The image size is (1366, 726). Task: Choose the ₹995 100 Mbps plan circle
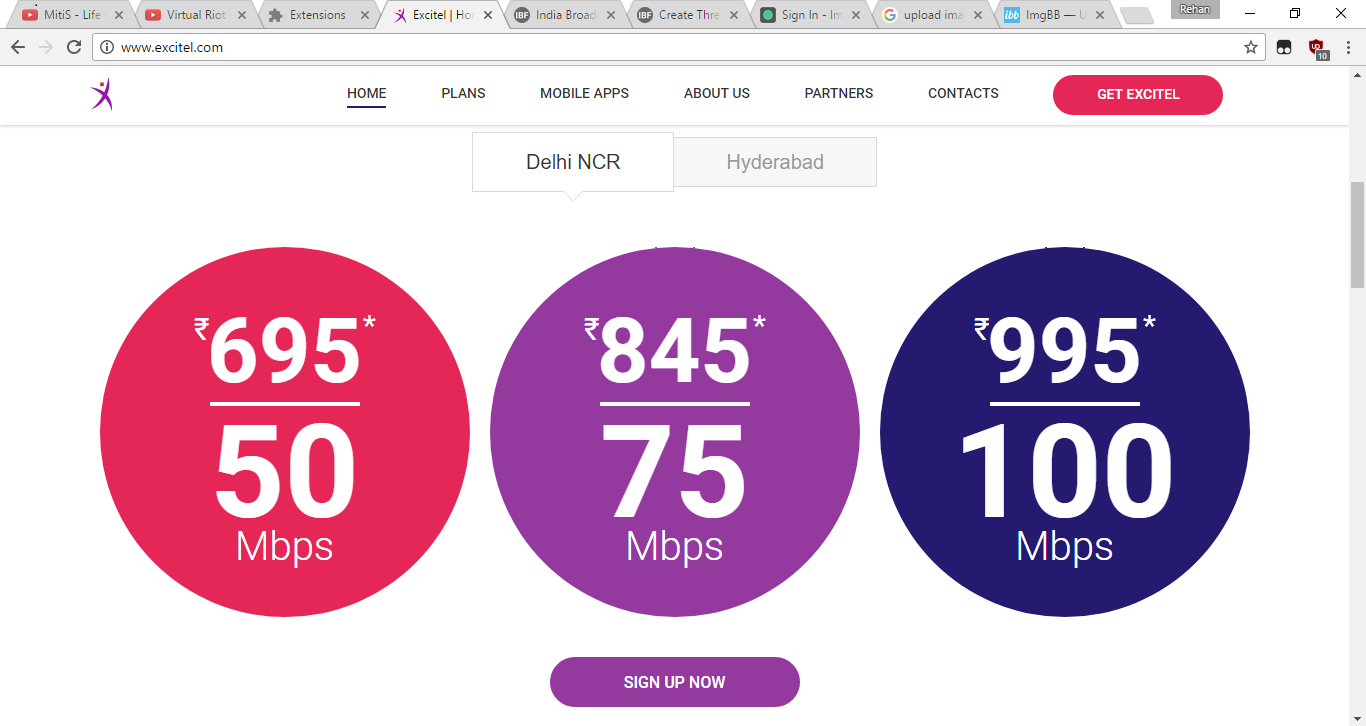click(x=1065, y=432)
